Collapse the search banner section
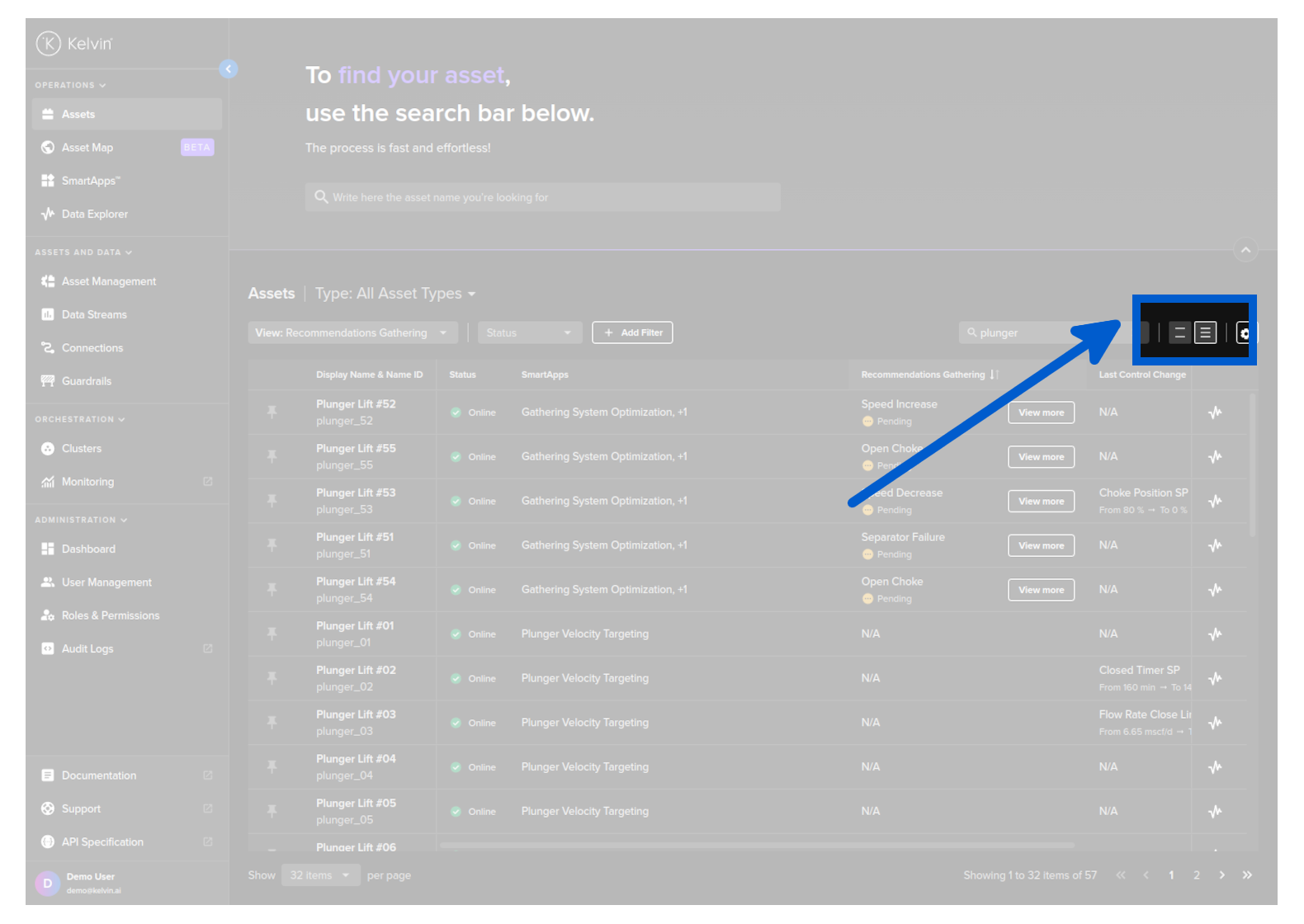The height and width of the screenshot is (924, 1304). click(1245, 250)
